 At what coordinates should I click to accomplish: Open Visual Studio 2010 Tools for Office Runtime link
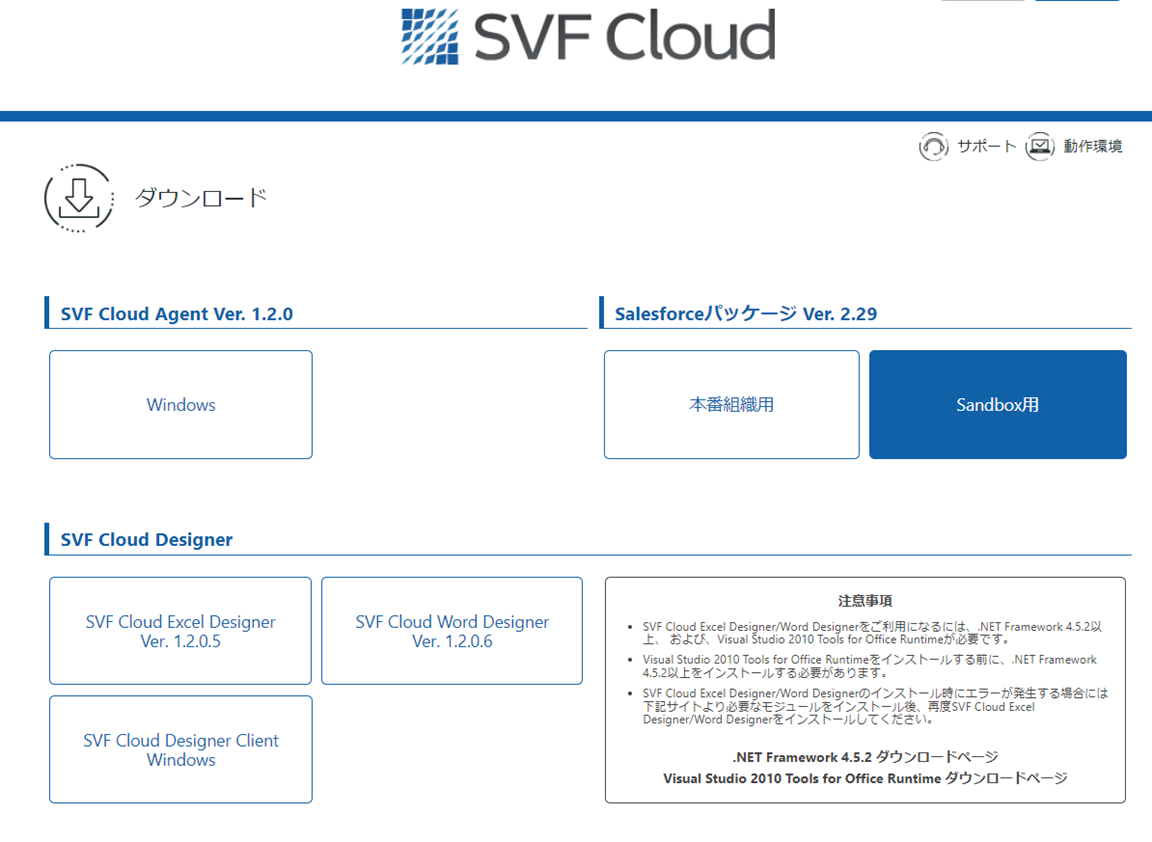tap(865, 778)
